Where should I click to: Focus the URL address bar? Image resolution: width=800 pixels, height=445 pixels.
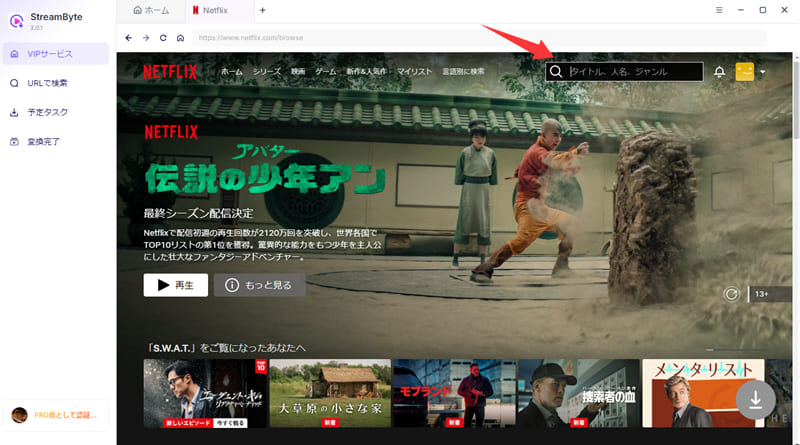coord(480,38)
